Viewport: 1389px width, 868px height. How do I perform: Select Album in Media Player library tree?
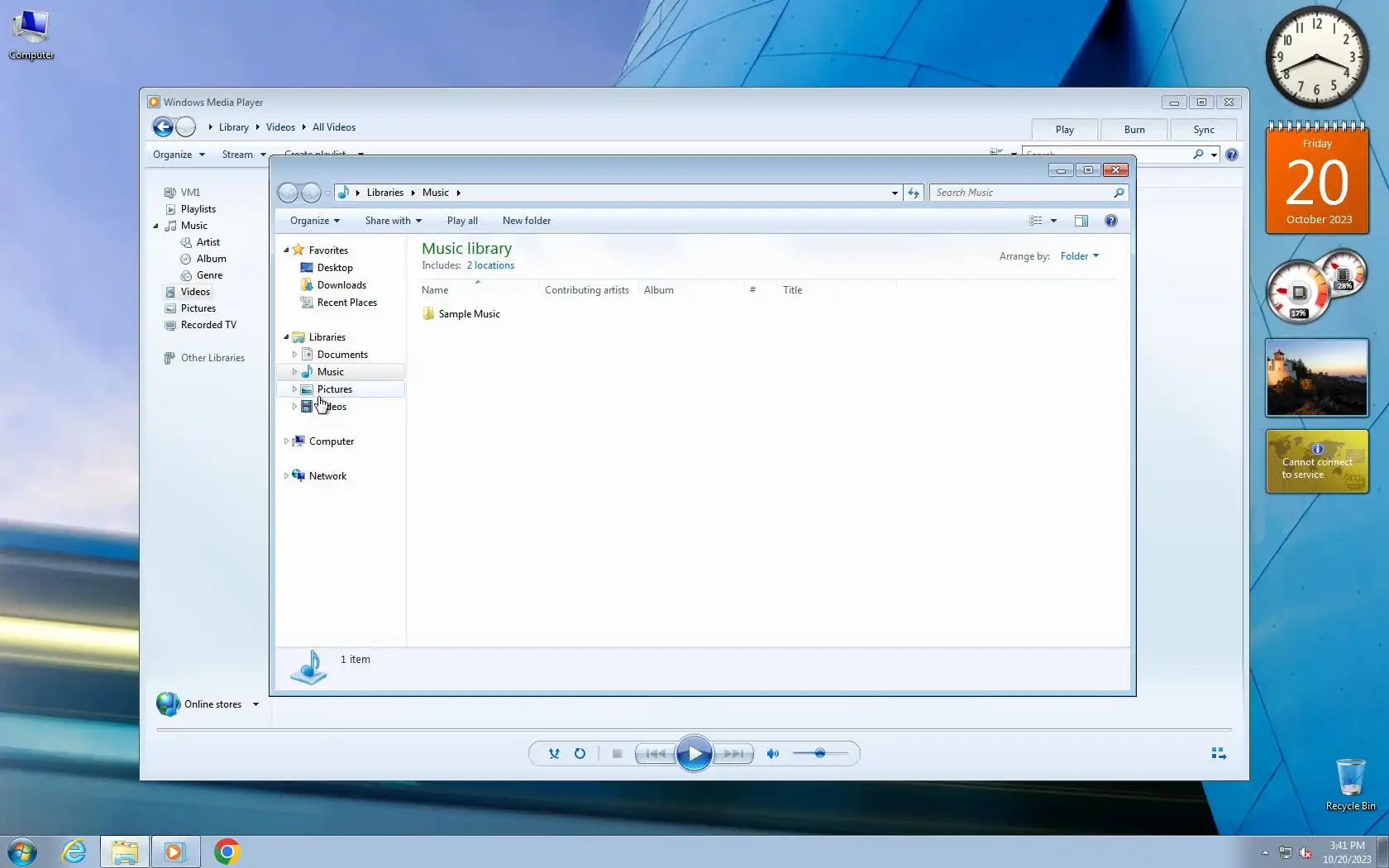coord(212,259)
